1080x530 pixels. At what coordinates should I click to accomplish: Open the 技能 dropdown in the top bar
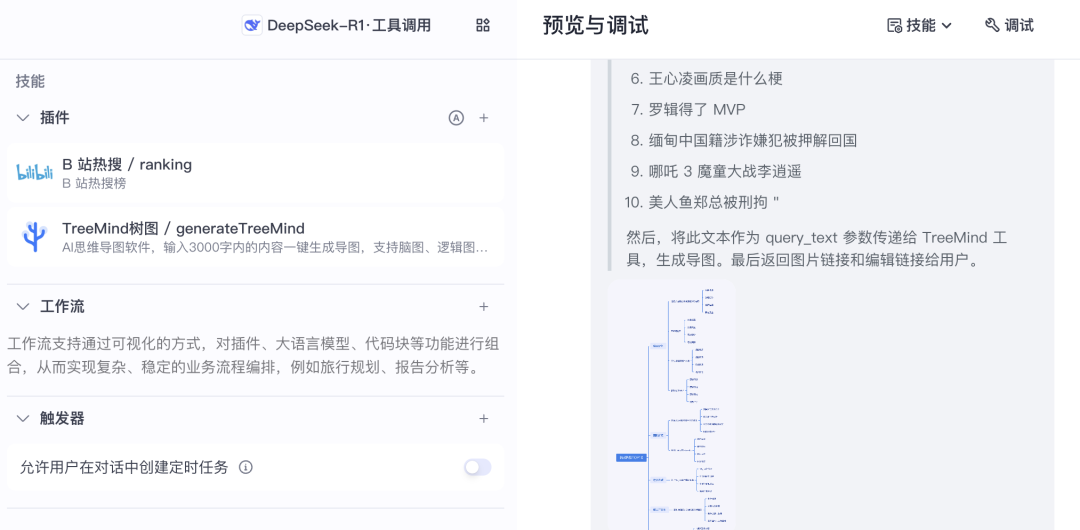click(x=919, y=26)
